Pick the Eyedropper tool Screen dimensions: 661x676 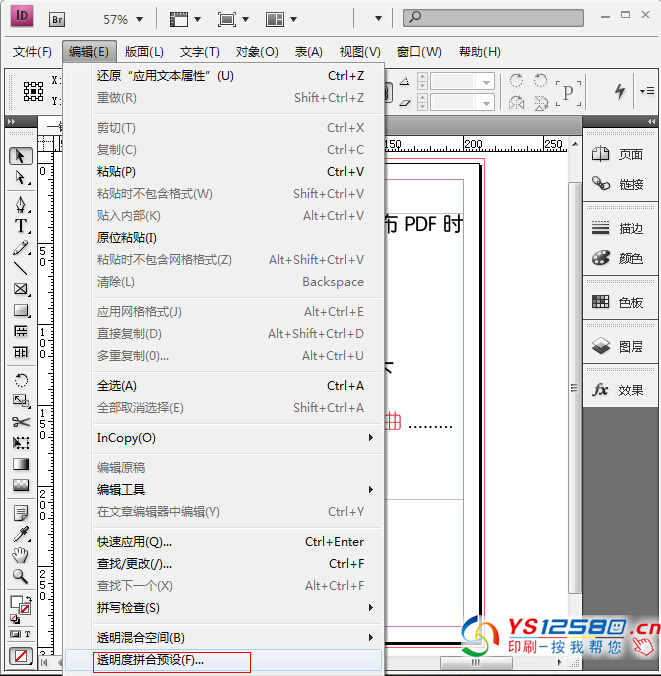point(21,534)
